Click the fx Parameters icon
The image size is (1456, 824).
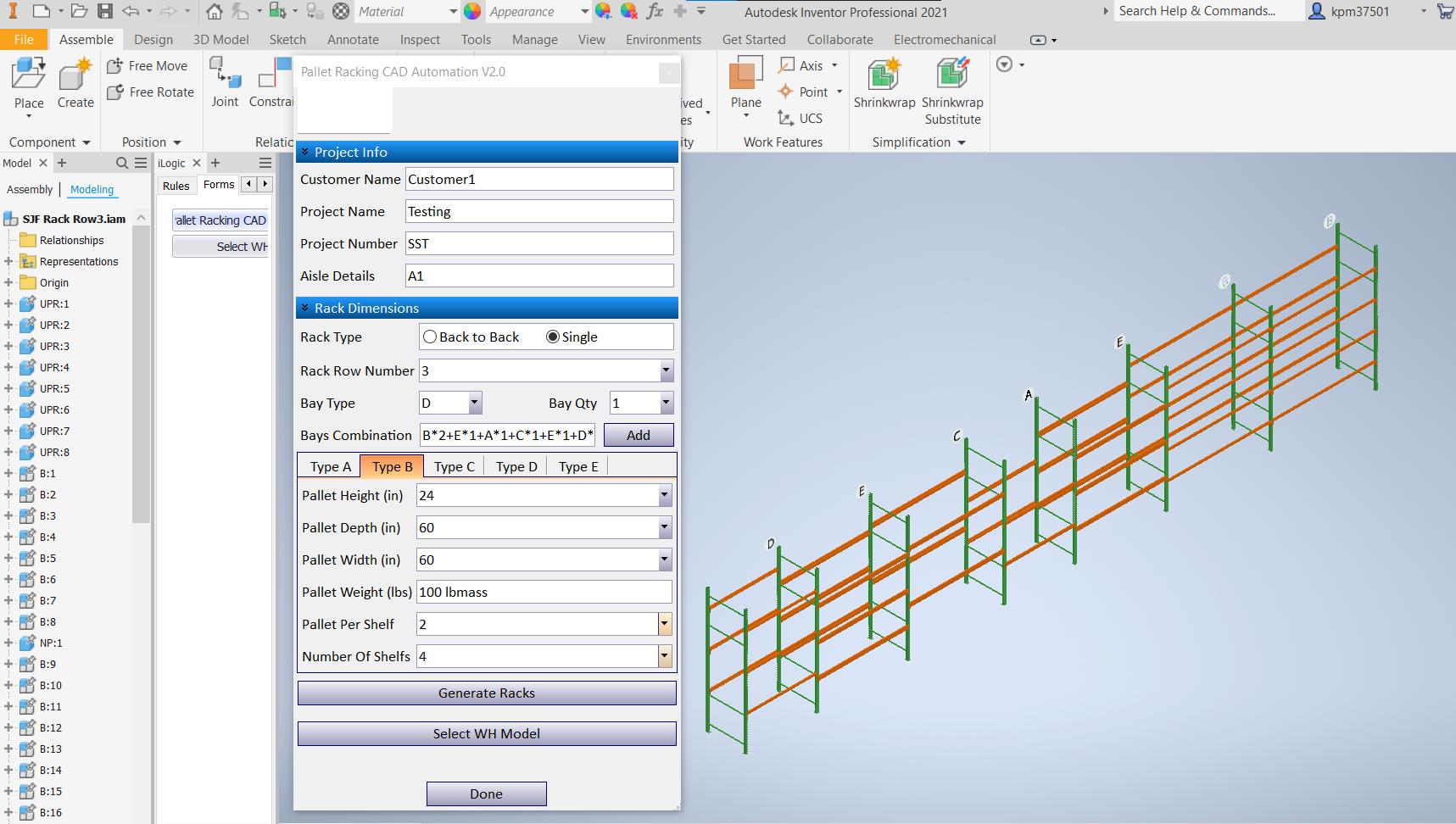[655, 11]
